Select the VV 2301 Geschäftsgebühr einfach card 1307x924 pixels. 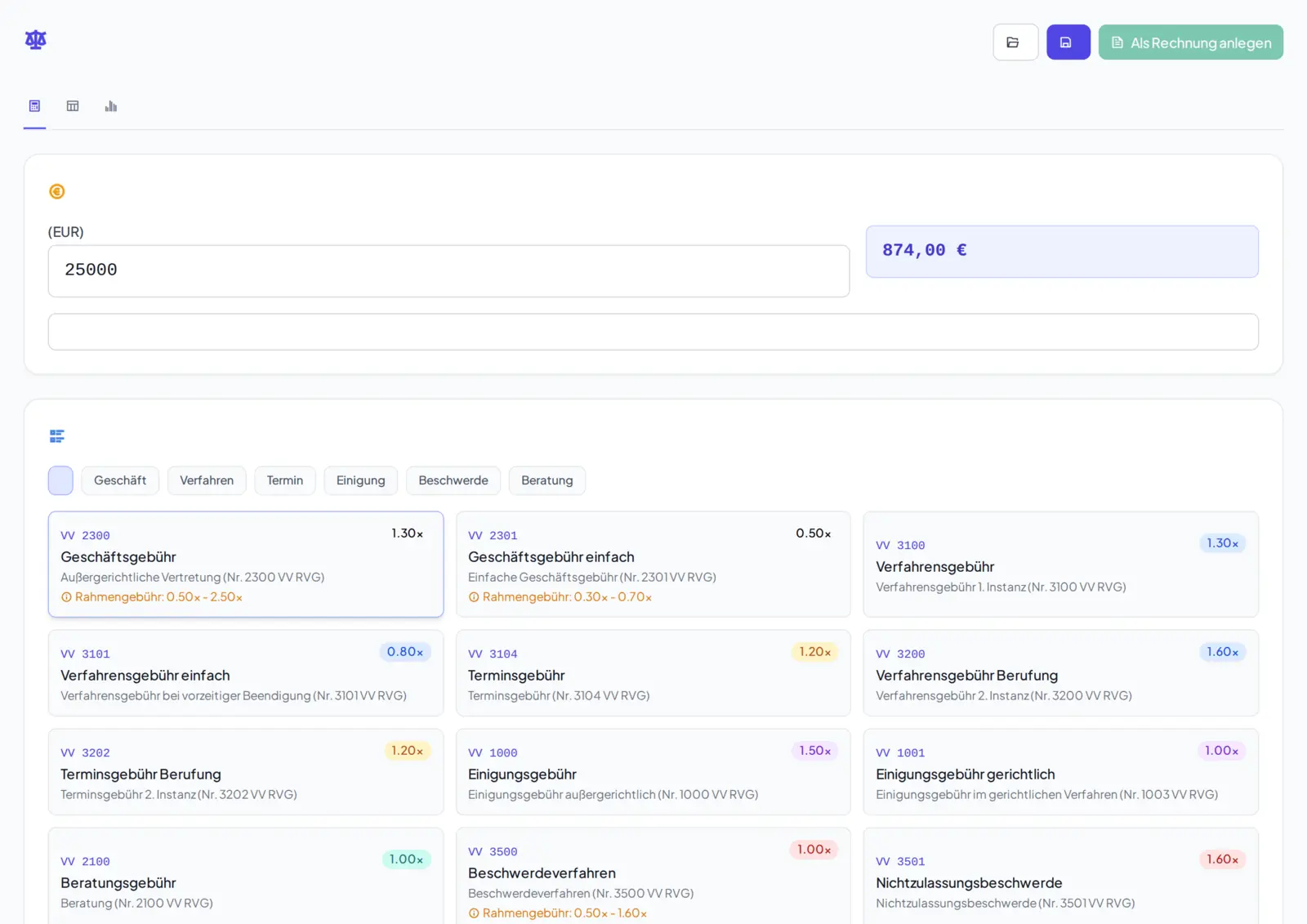(653, 565)
